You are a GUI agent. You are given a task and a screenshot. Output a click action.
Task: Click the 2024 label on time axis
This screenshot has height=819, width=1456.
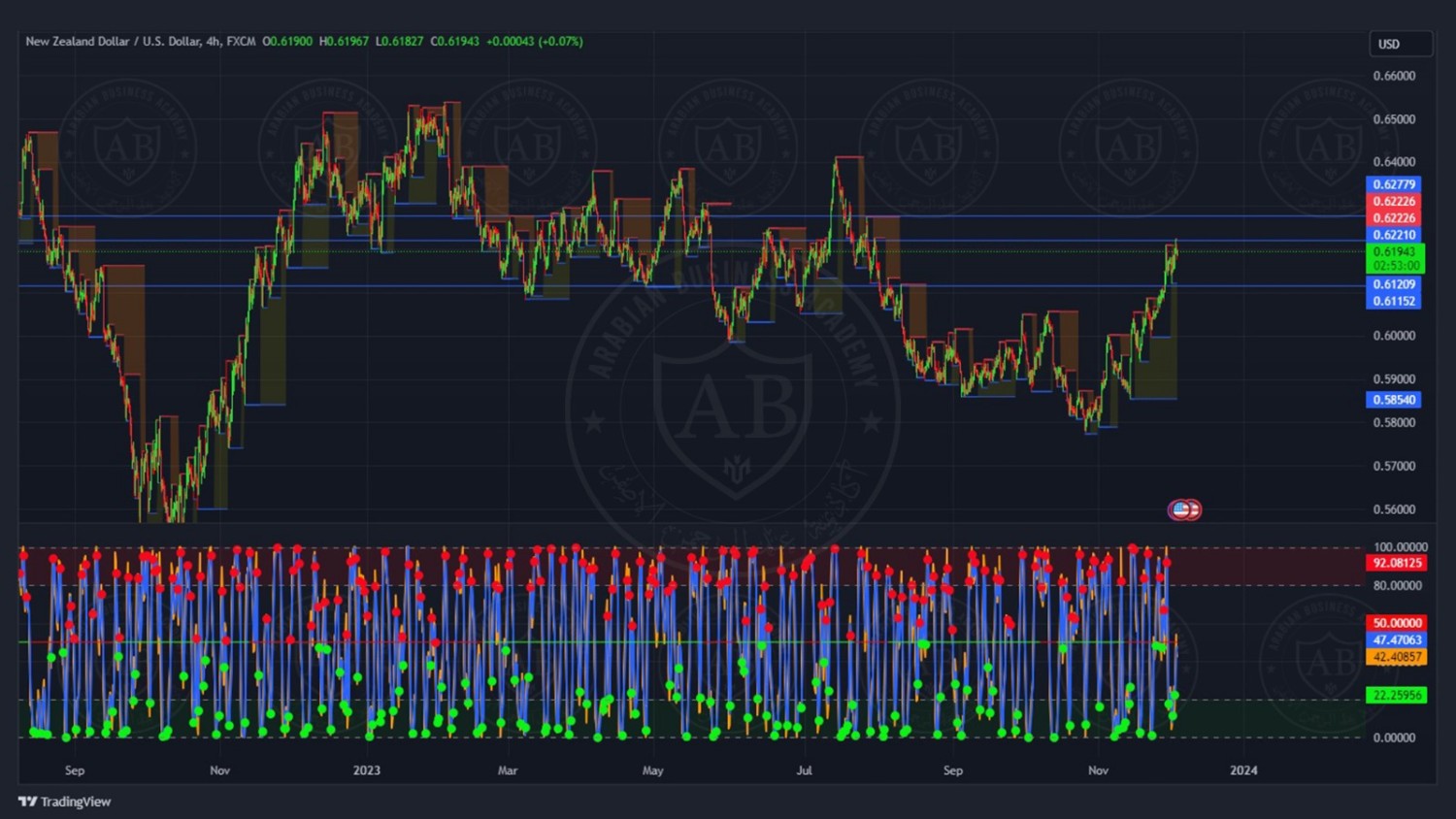(1243, 770)
